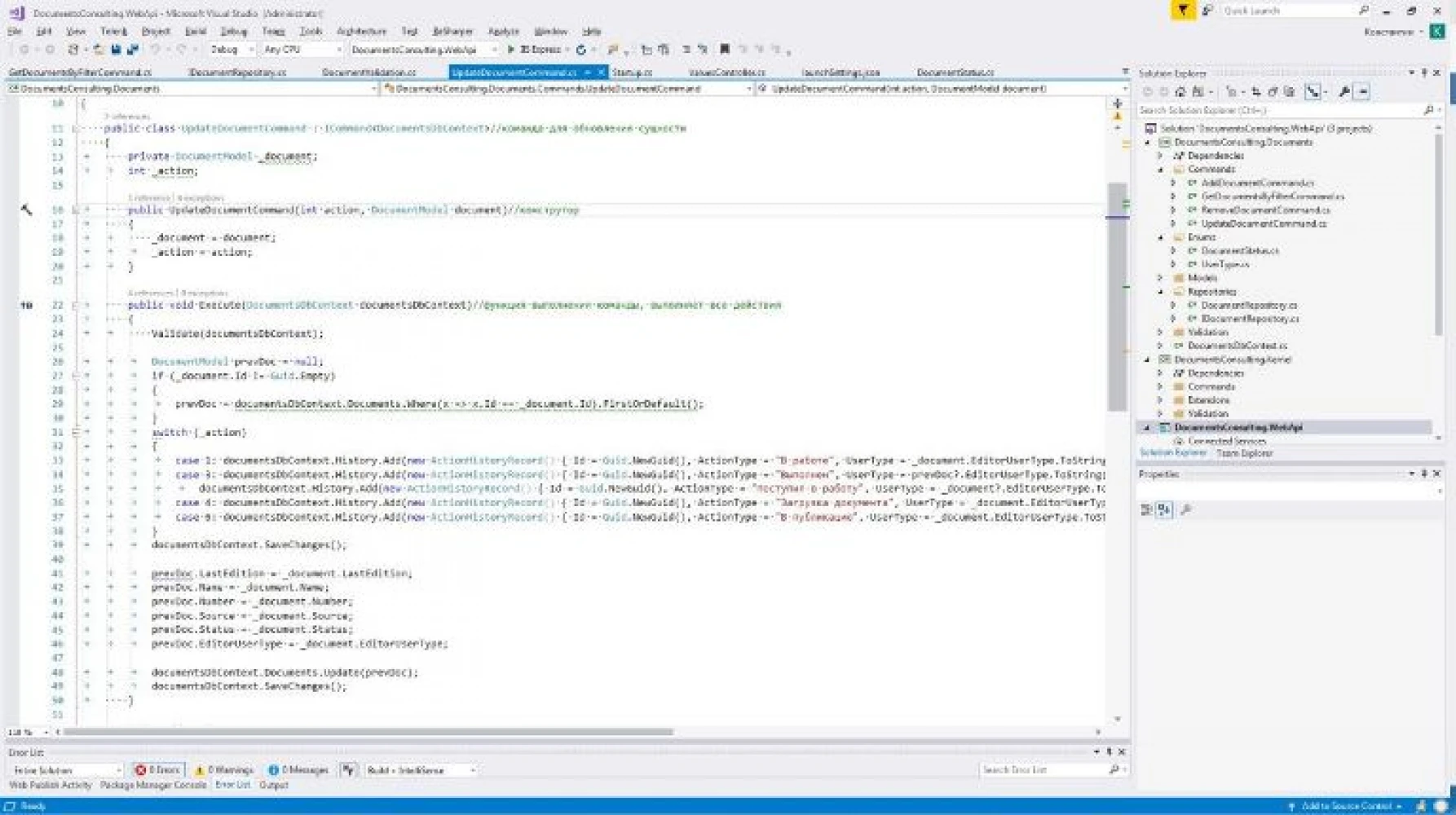Select DocumentStatus.cs in Solution Explorer
1456x815 pixels.
tap(1239, 251)
